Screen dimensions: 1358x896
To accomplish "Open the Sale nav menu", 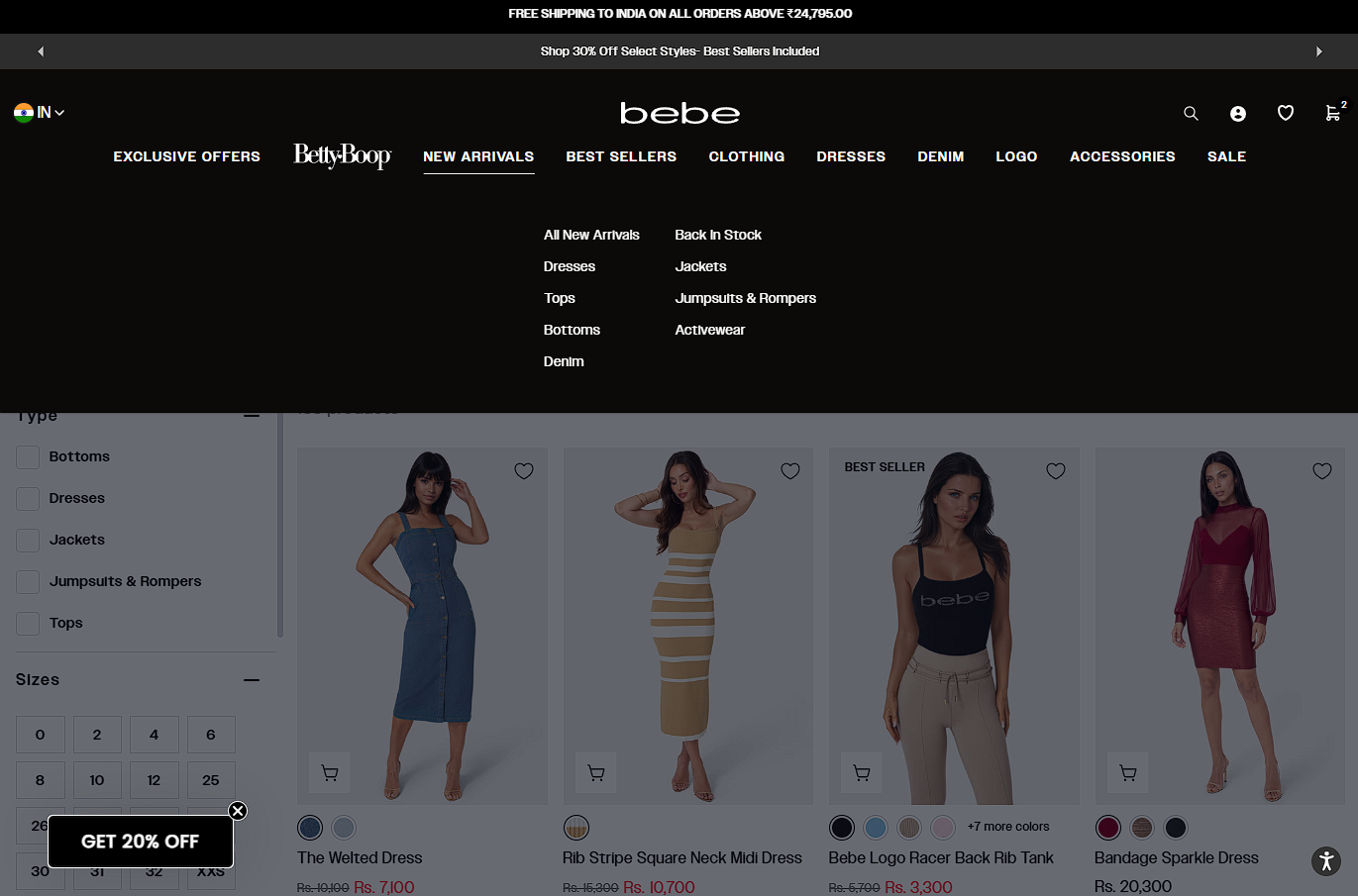I will click(1226, 156).
